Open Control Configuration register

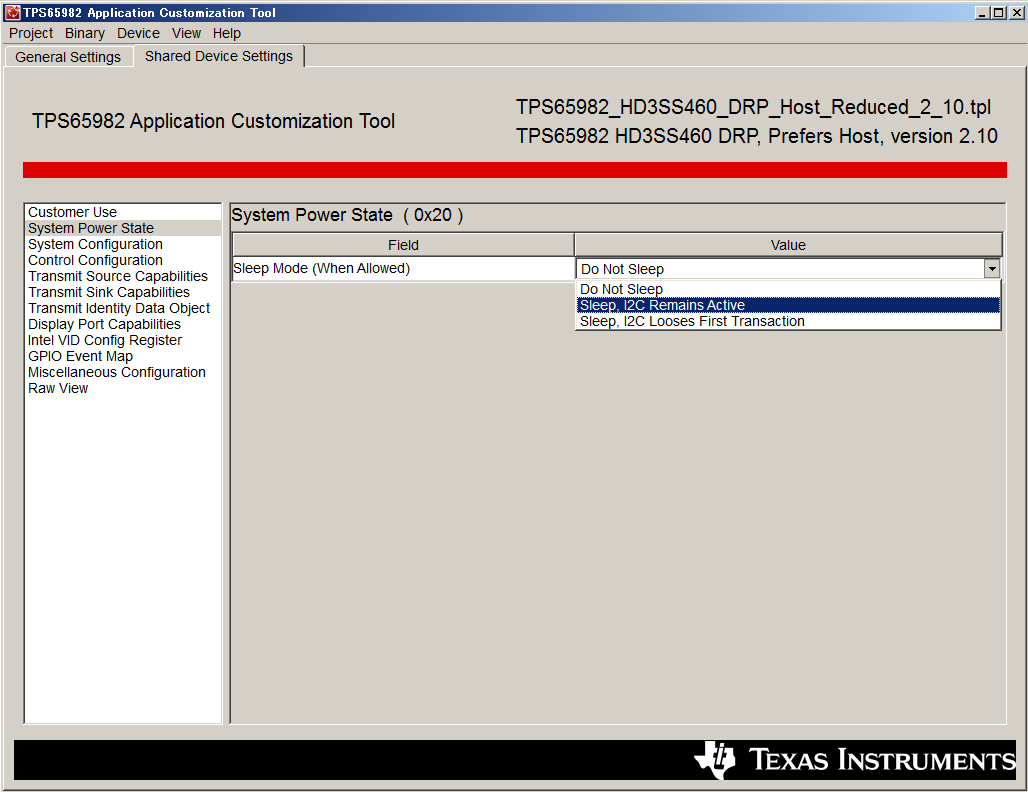(123, 260)
